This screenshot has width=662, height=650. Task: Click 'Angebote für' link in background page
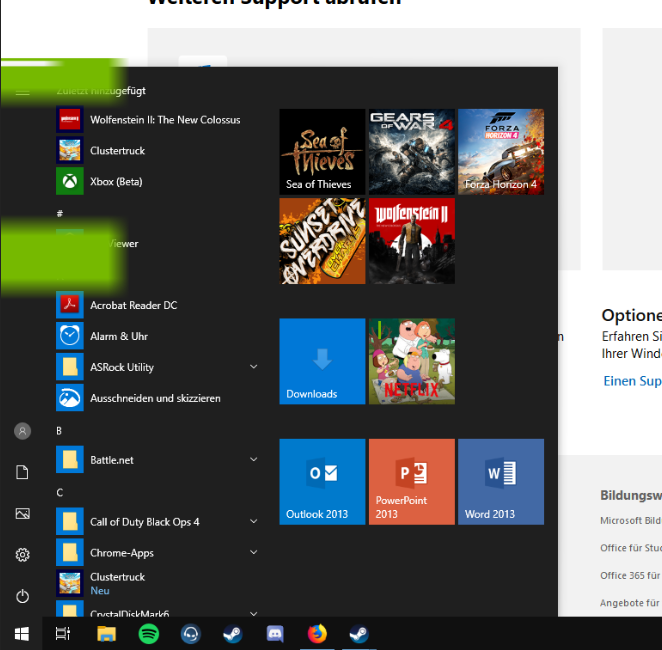pyautogui.click(x=631, y=603)
